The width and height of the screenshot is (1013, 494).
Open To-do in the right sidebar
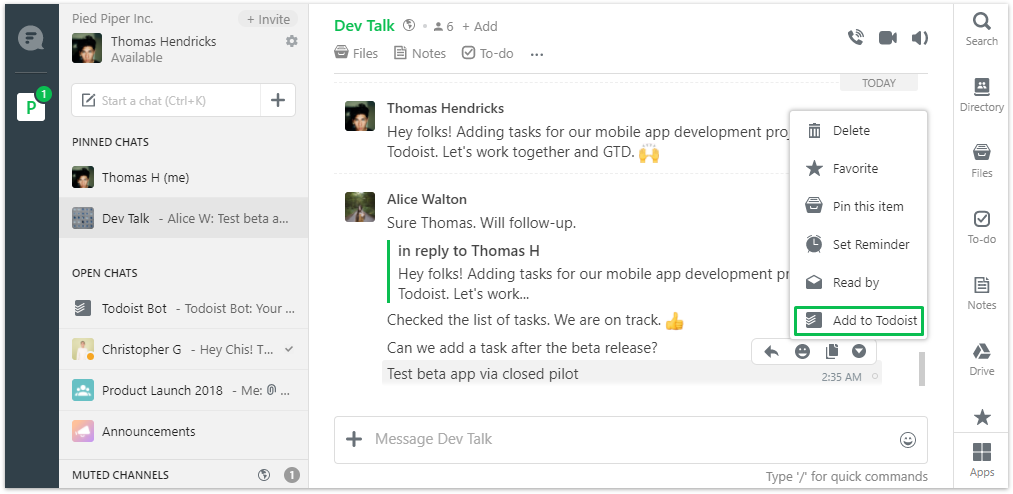(981, 227)
